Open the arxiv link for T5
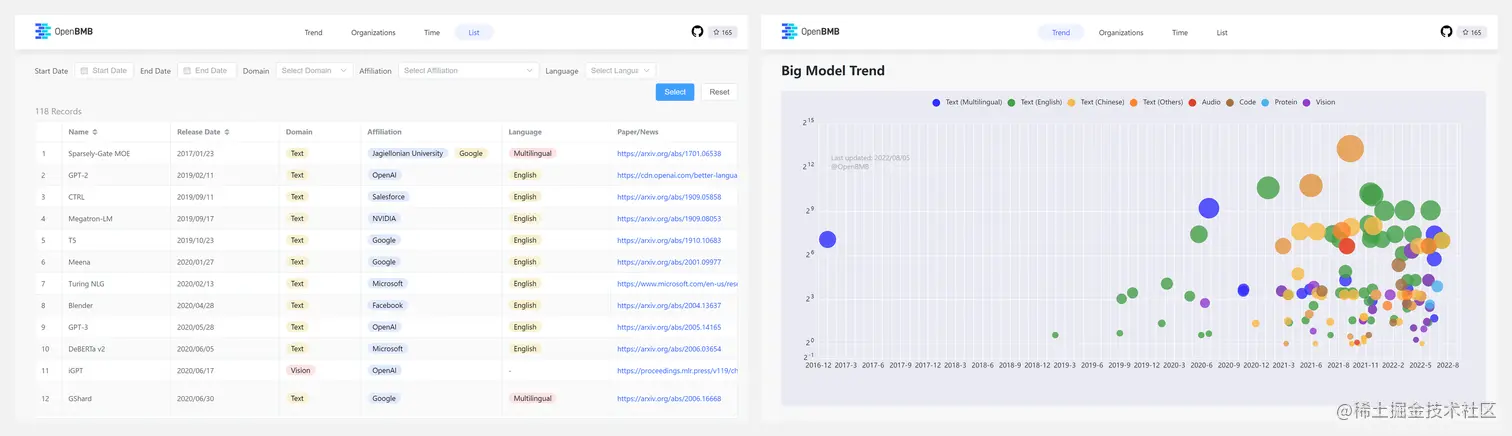1512x436 pixels. click(669, 240)
